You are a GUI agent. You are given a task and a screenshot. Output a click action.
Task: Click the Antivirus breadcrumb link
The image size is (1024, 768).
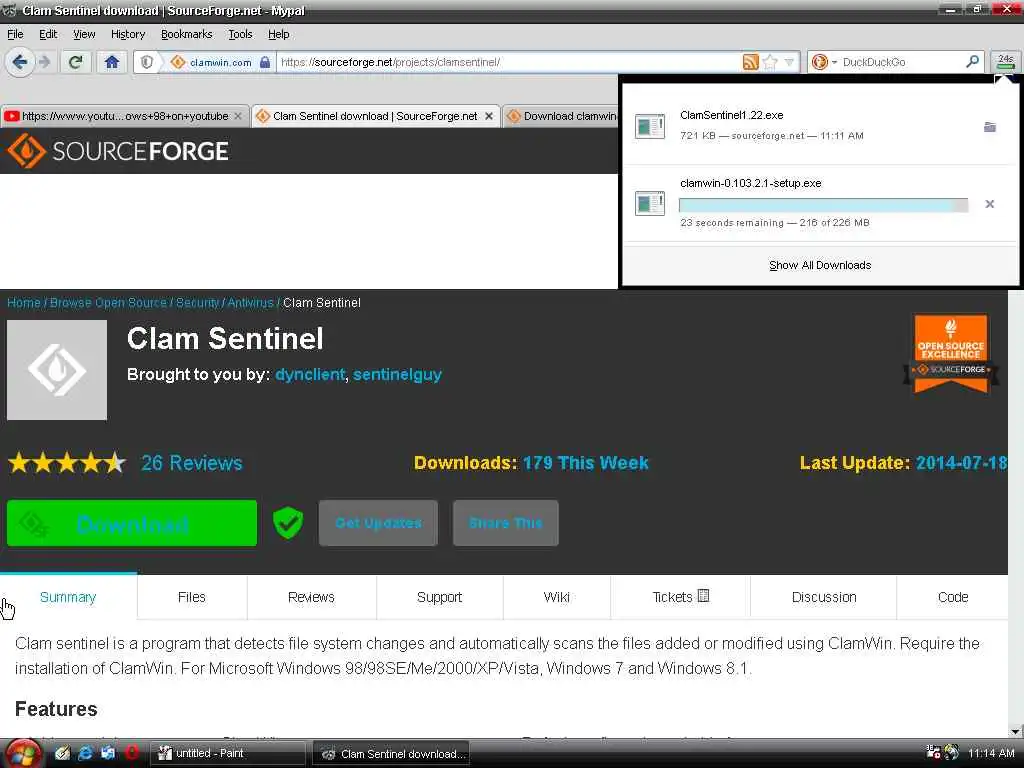click(250, 303)
